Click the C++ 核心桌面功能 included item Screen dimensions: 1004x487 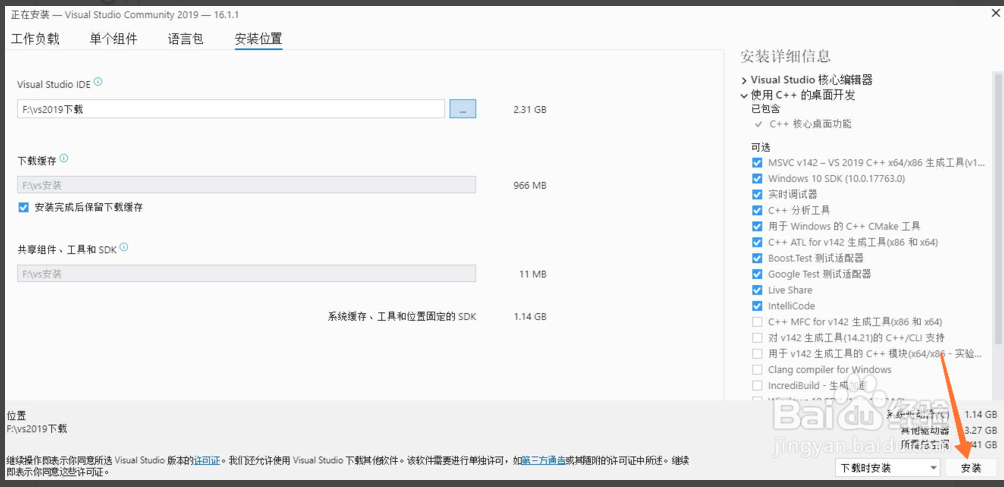coord(810,124)
